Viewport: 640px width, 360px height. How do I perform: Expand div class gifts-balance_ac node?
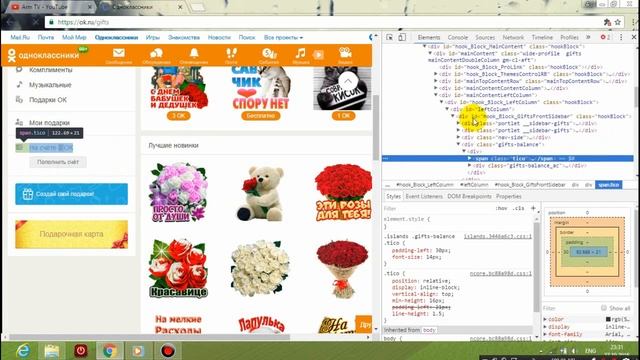pyautogui.click(x=469, y=165)
